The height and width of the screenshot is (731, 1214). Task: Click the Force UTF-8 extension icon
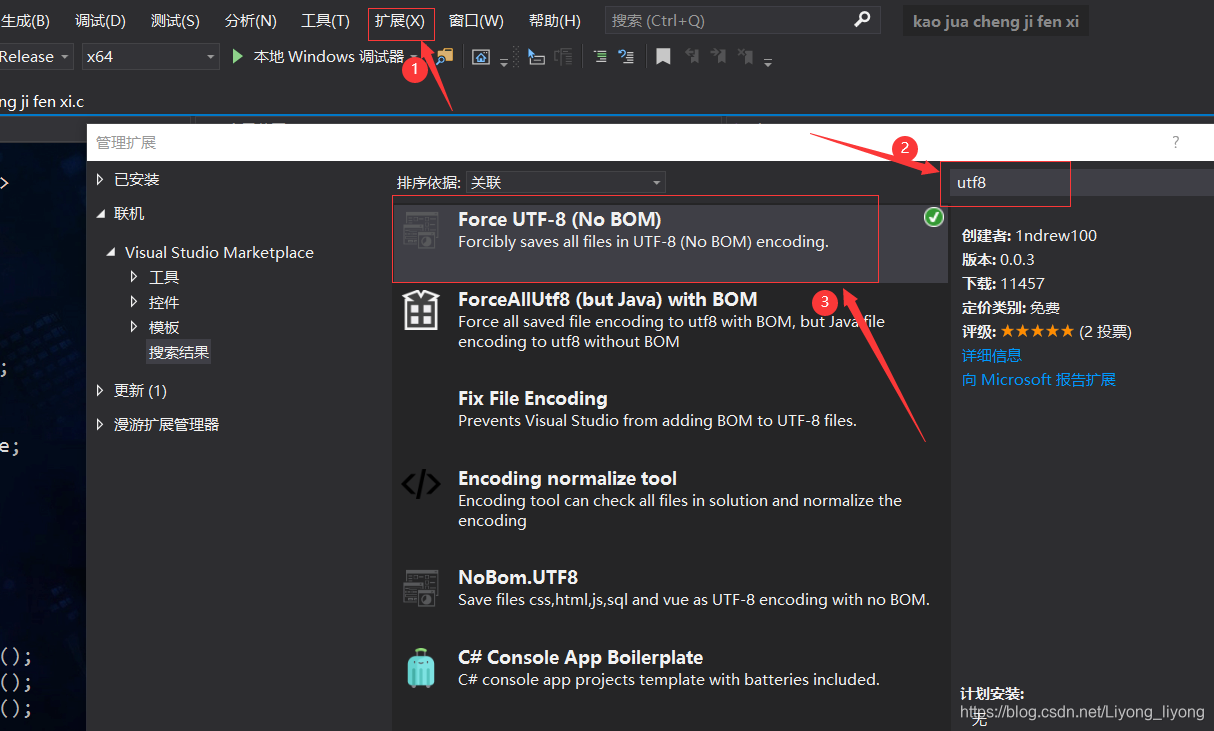420,231
